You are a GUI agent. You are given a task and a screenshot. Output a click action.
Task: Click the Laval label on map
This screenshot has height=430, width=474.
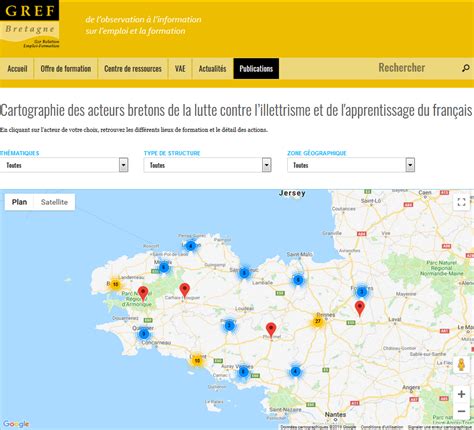[394, 319]
